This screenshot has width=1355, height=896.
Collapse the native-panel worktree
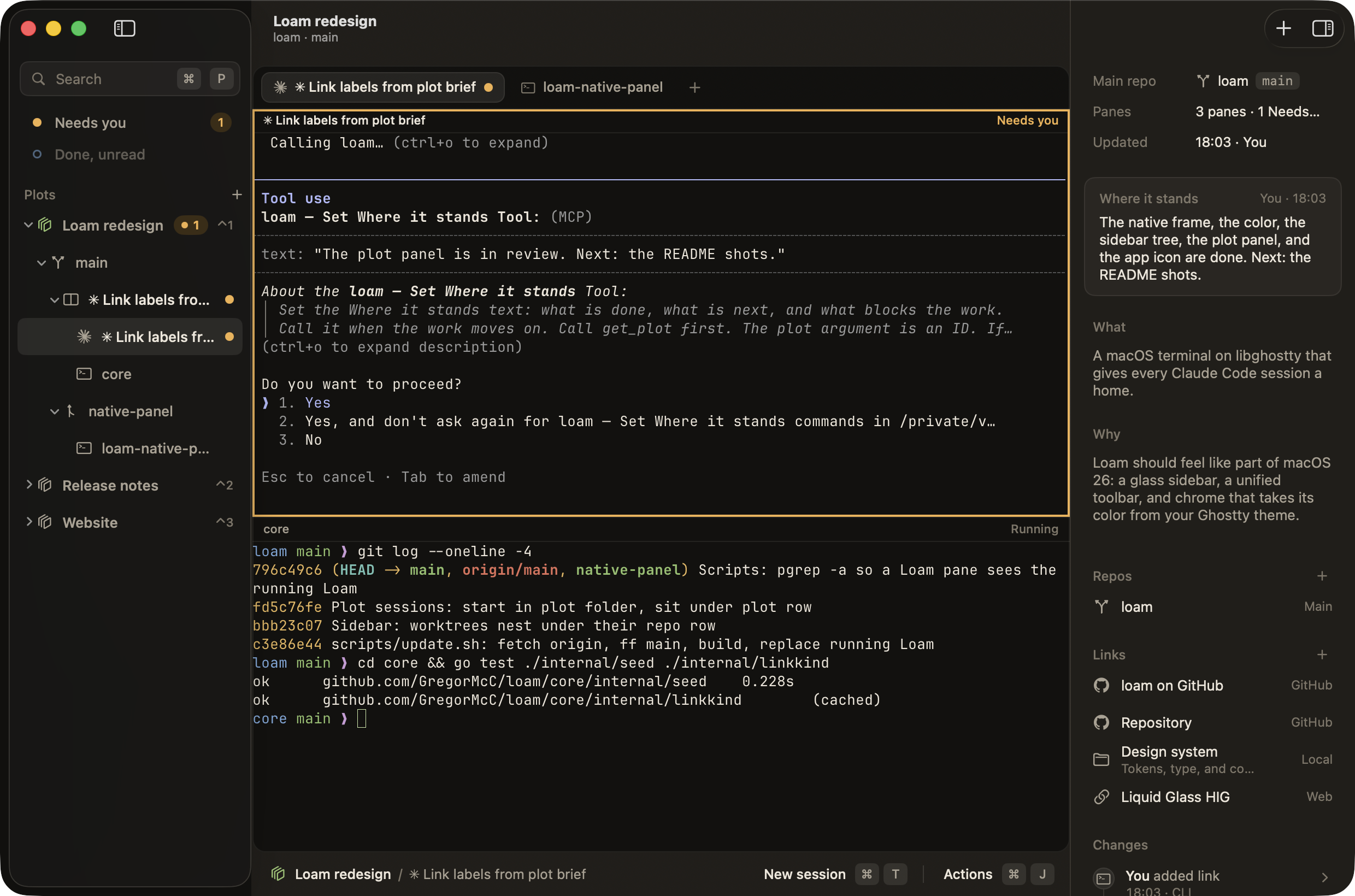tap(54, 411)
